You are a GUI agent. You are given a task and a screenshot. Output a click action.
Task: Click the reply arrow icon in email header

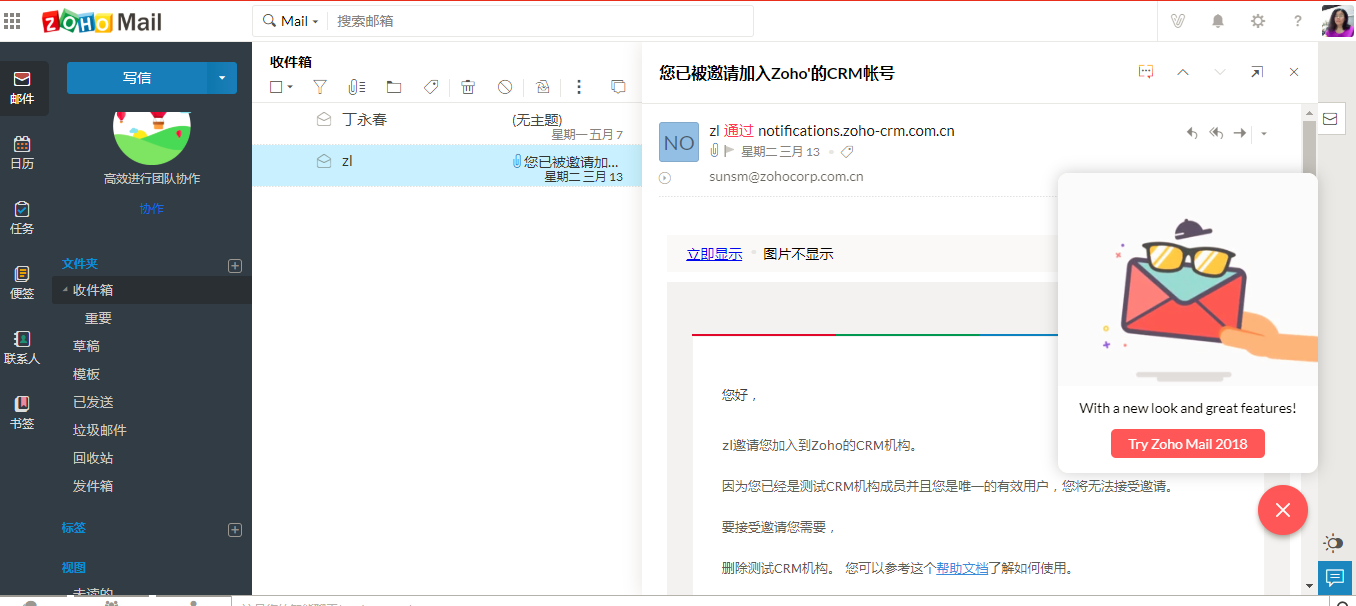tap(1192, 133)
